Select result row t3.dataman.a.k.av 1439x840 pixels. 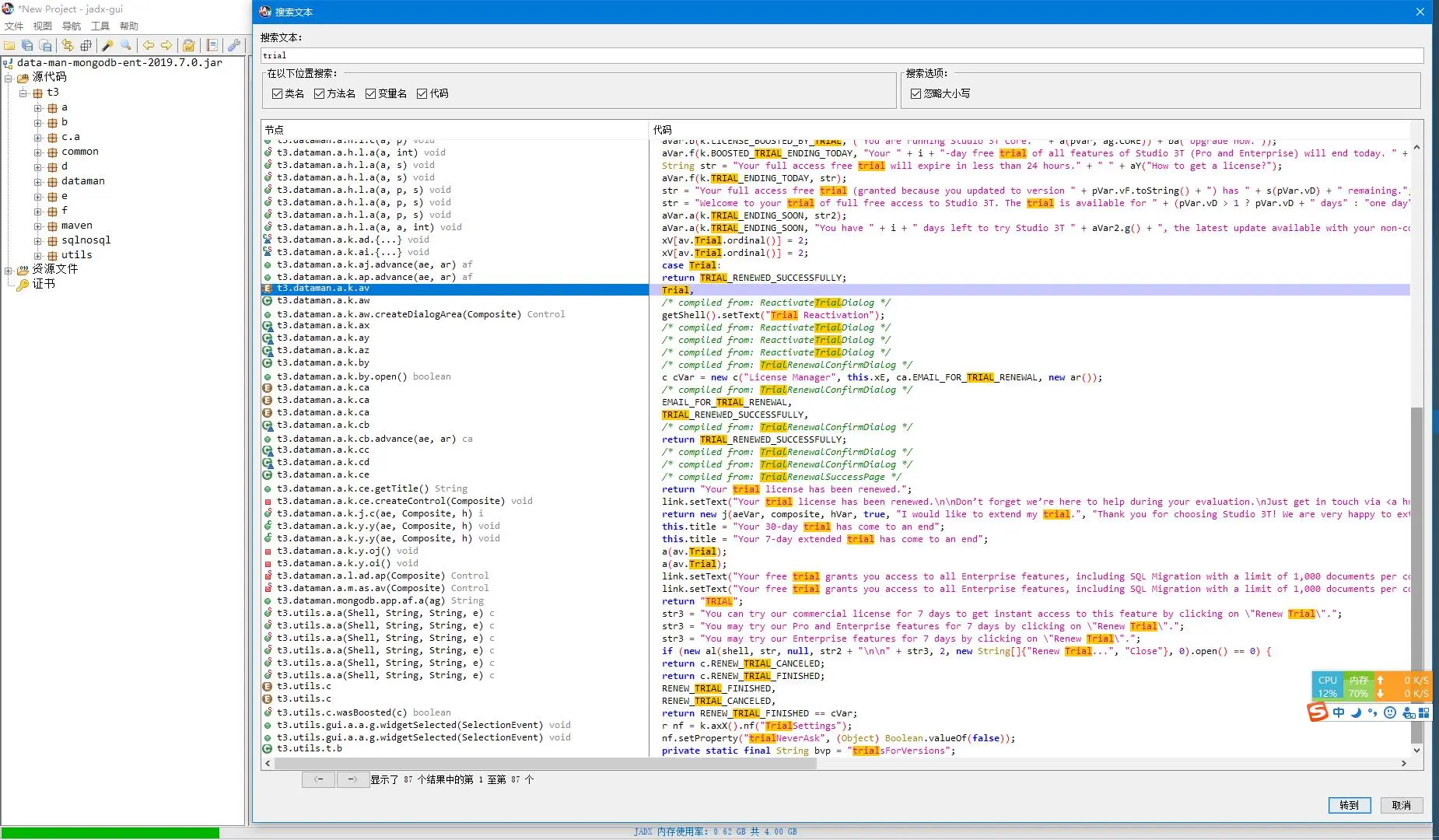[x=455, y=289]
